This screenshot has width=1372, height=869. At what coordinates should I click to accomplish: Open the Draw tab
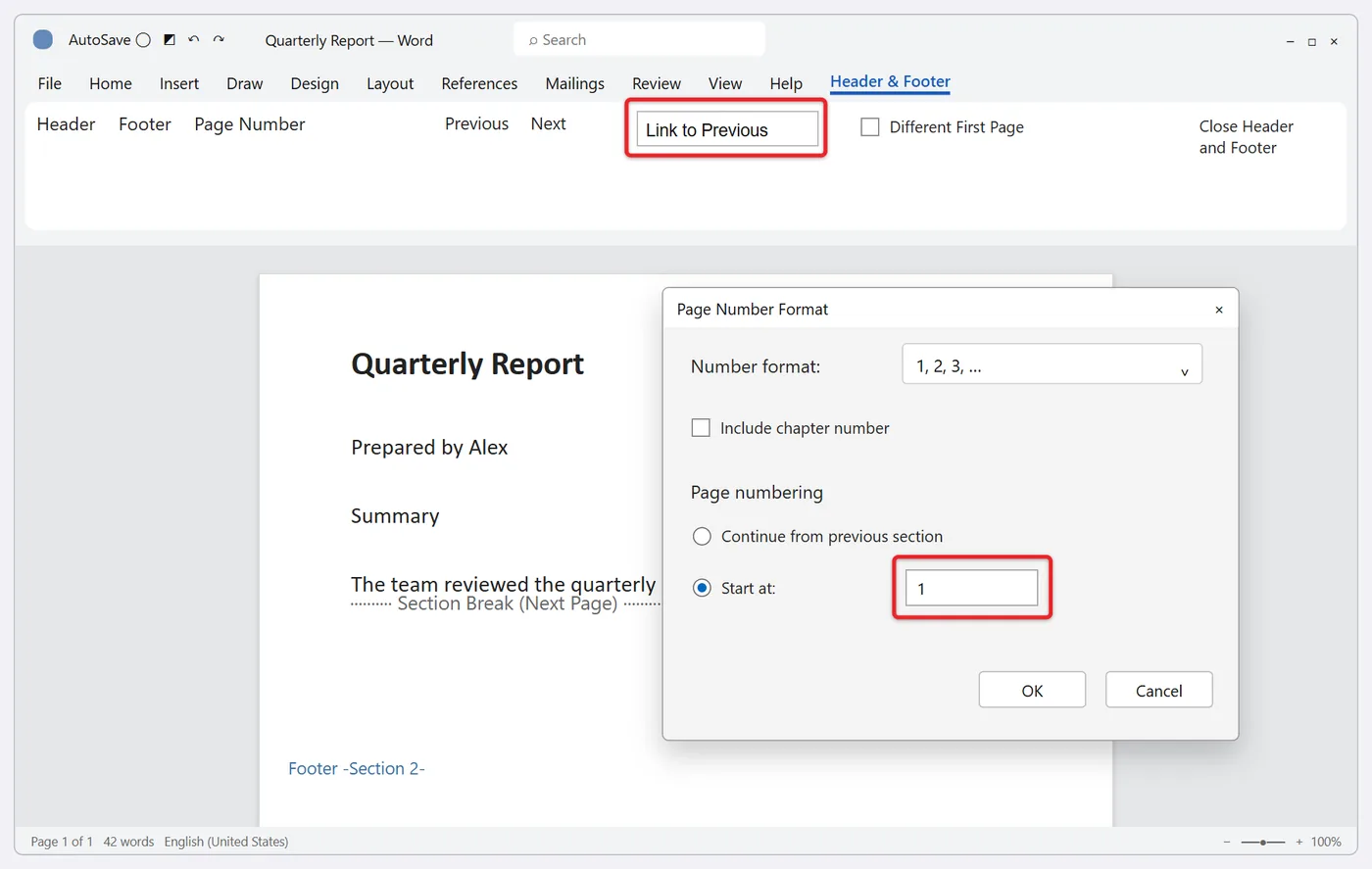(245, 84)
